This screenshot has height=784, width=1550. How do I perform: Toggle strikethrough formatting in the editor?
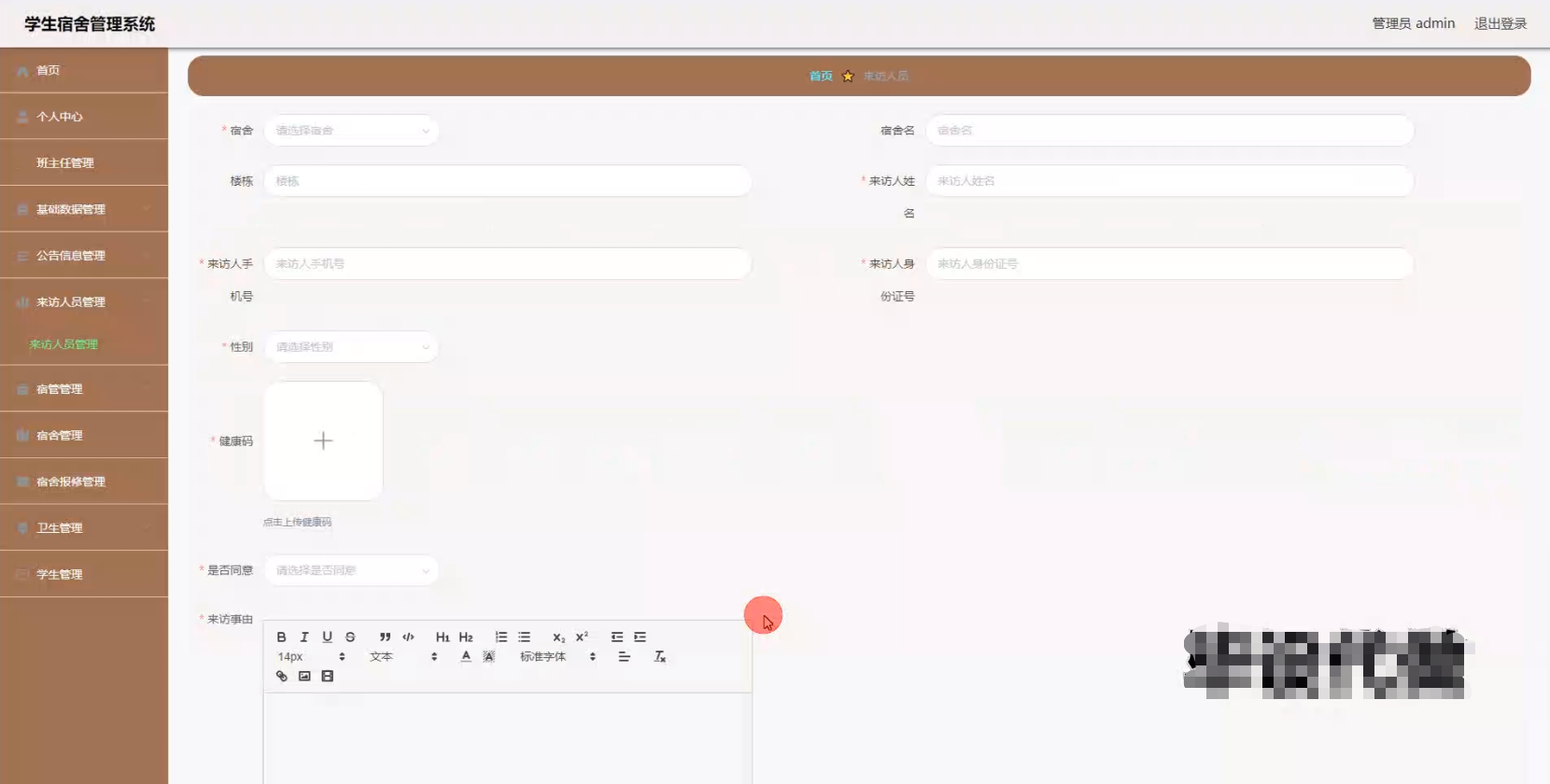click(350, 637)
